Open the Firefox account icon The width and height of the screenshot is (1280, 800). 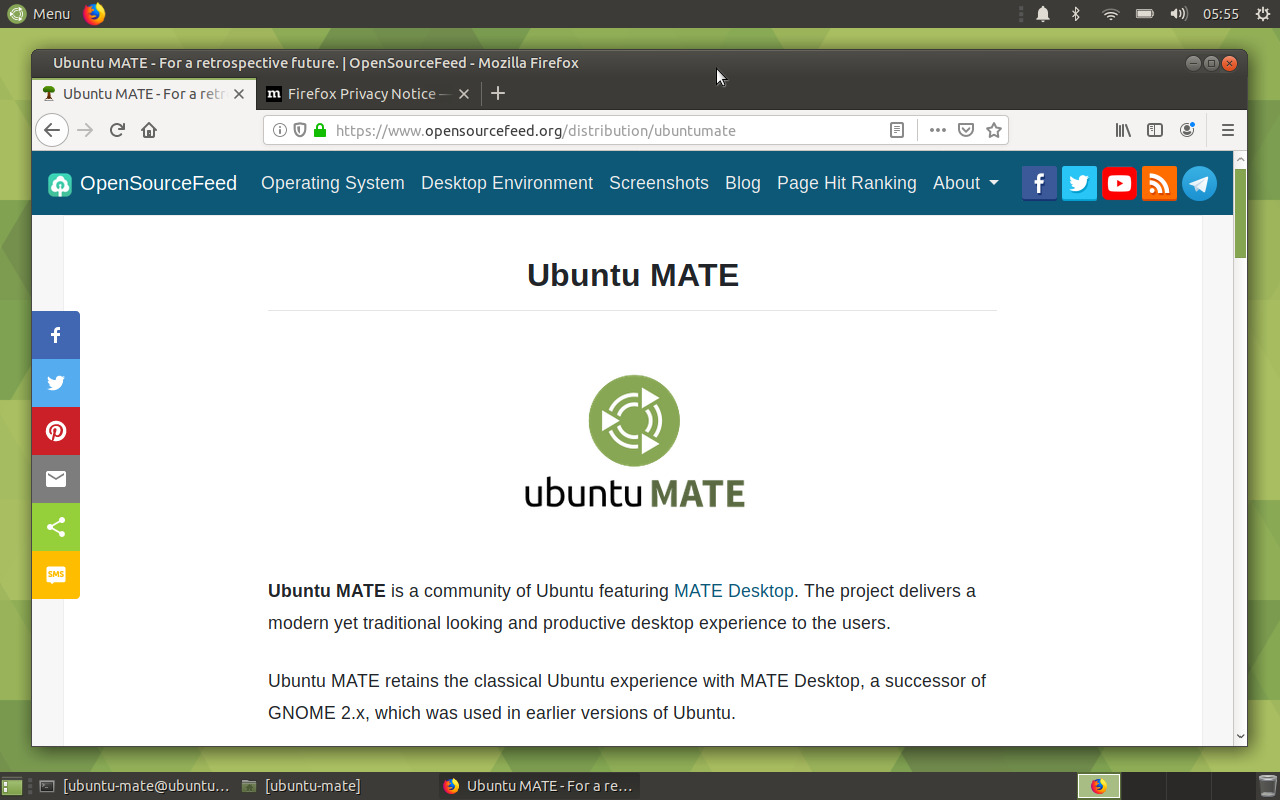[1187, 130]
